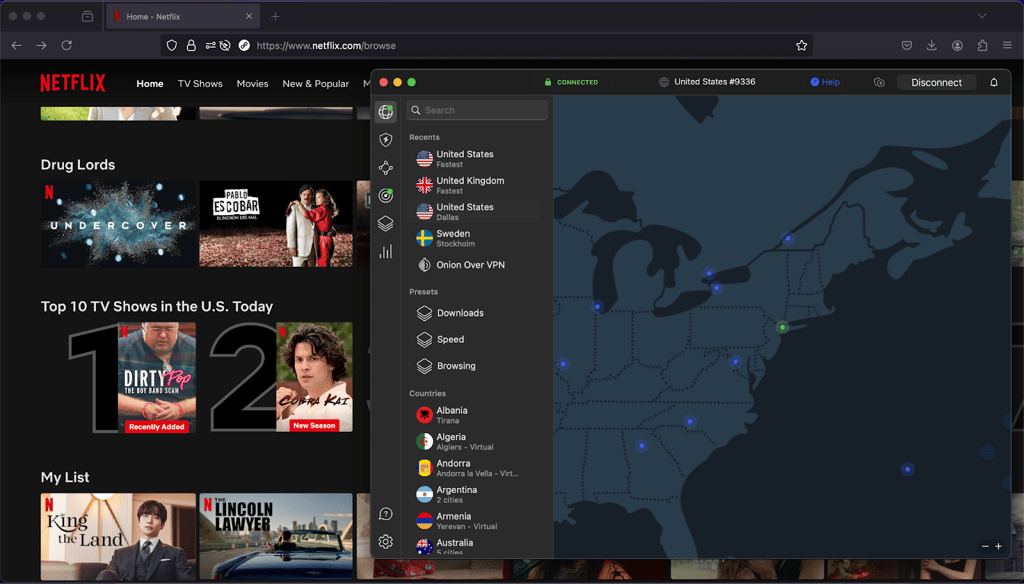The width and height of the screenshot is (1024, 584).
Task: Open the Dirty Pop thumbnail
Action: [157, 377]
